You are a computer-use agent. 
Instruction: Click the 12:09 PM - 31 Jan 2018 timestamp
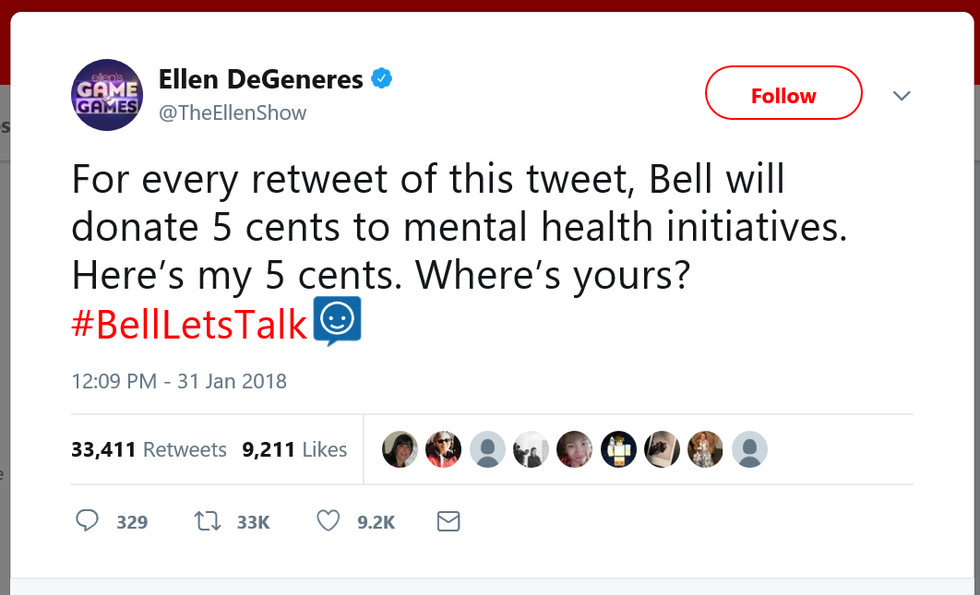click(179, 381)
